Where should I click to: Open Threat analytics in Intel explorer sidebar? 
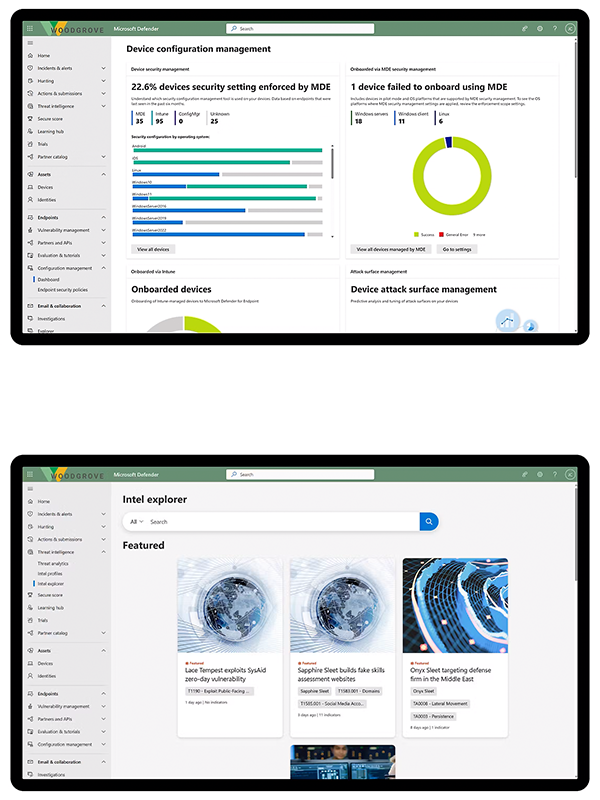[x=53, y=564]
